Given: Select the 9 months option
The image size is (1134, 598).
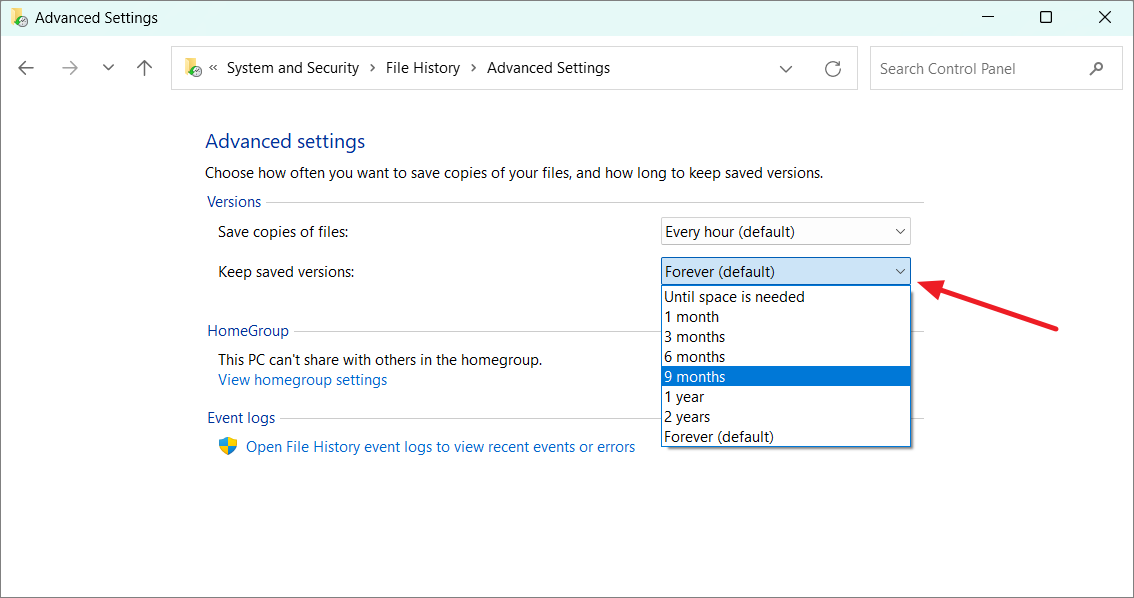Looking at the screenshot, I should pos(785,377).
